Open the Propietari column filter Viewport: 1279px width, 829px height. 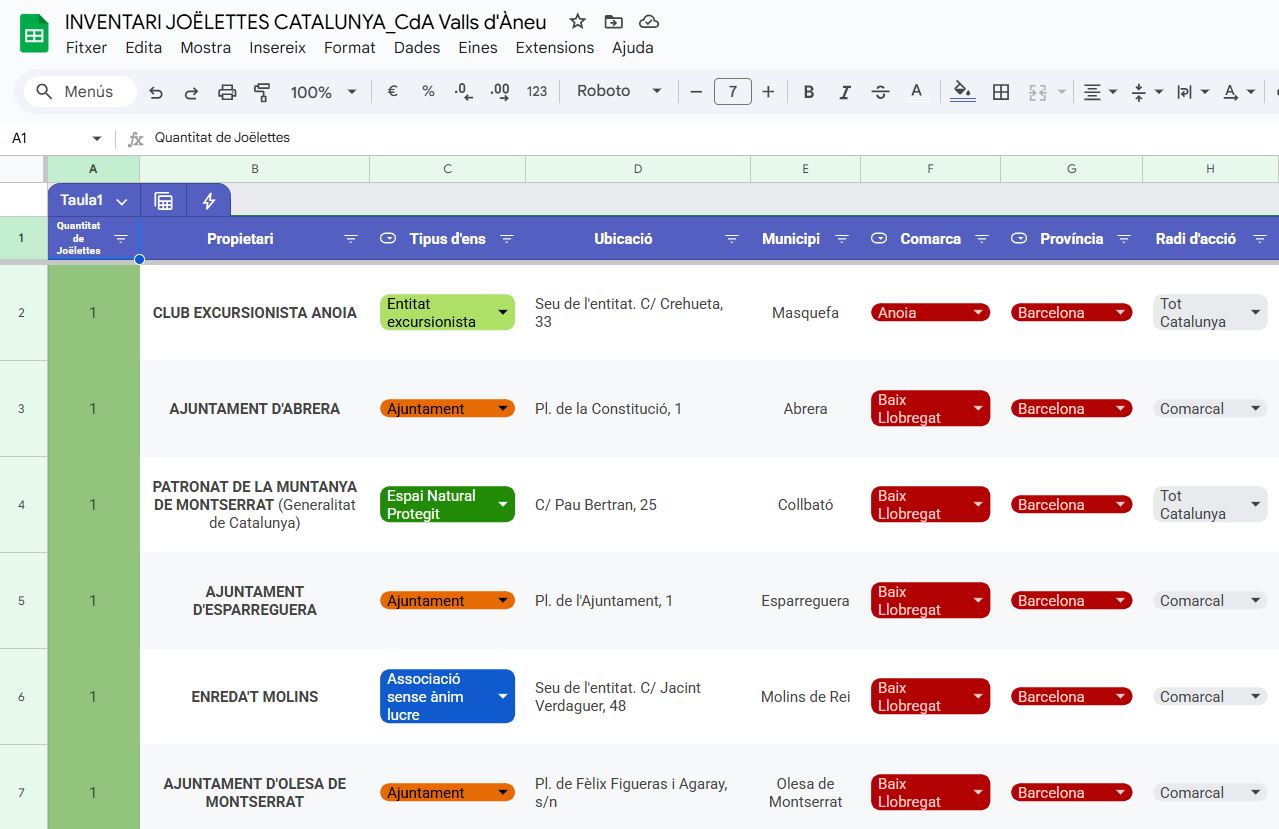tap(351, 239)
